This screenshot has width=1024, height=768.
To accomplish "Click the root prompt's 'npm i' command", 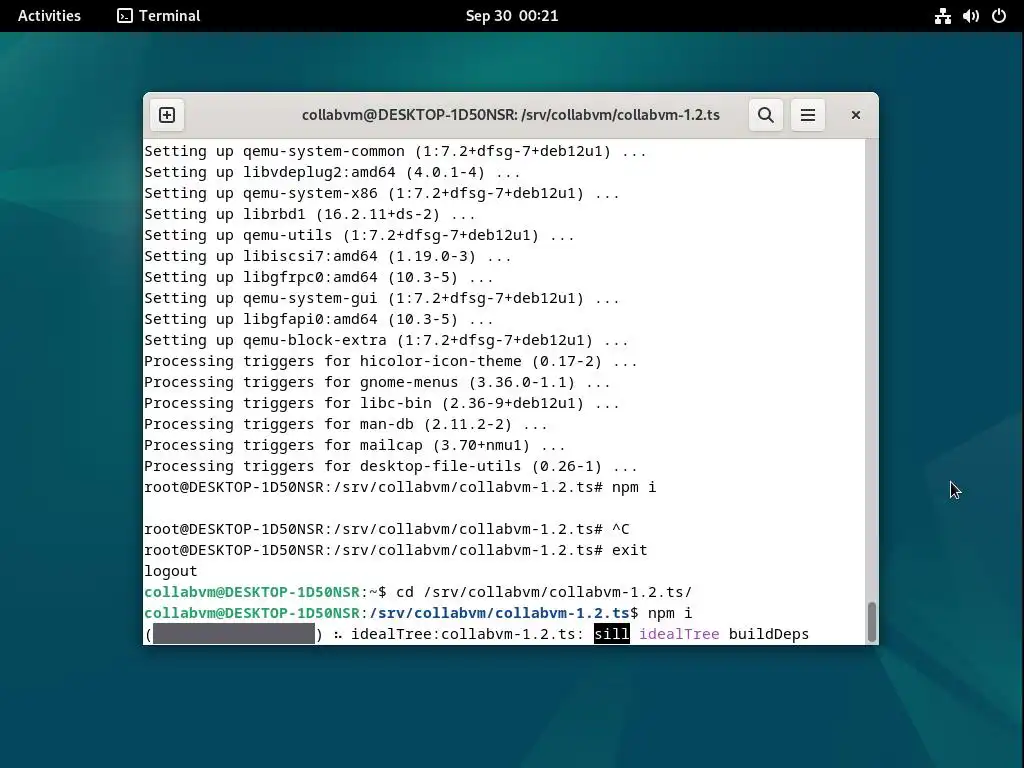I will tap(634, 487).
